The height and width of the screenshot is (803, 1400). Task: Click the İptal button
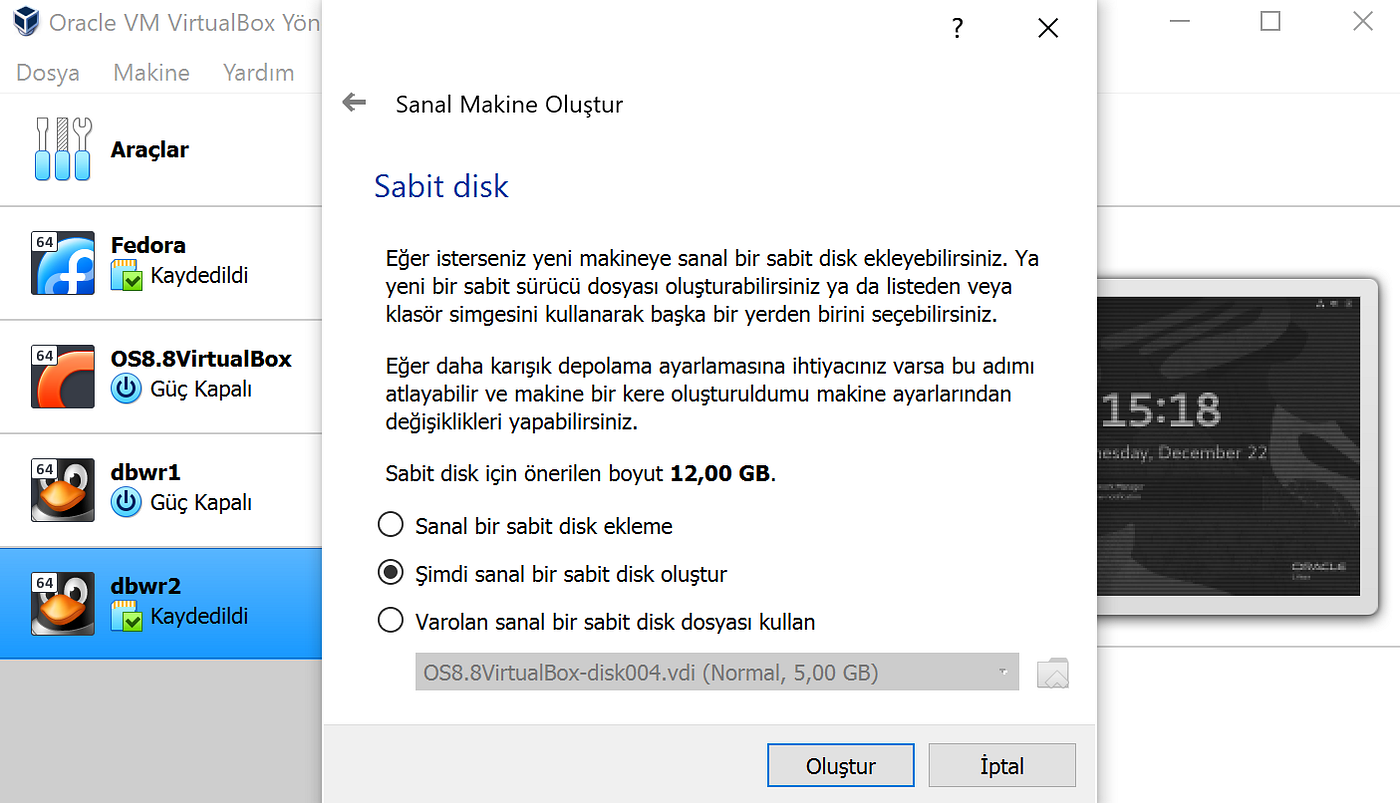[x=1002, y=766]
